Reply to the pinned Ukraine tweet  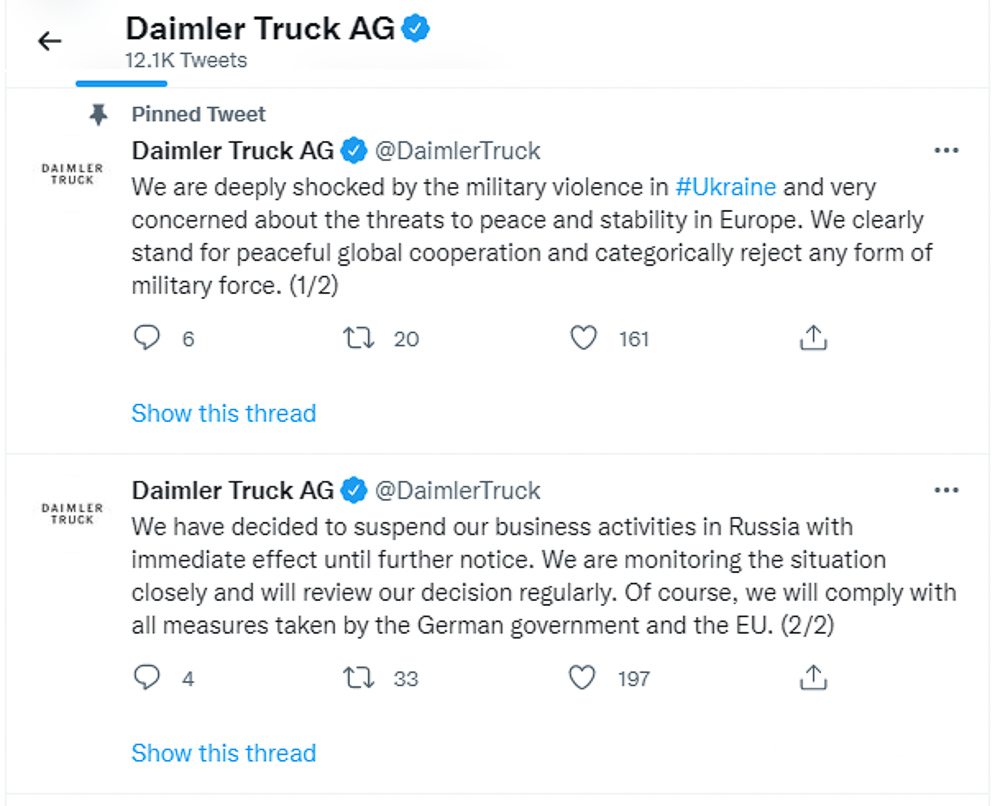(147, 338)
